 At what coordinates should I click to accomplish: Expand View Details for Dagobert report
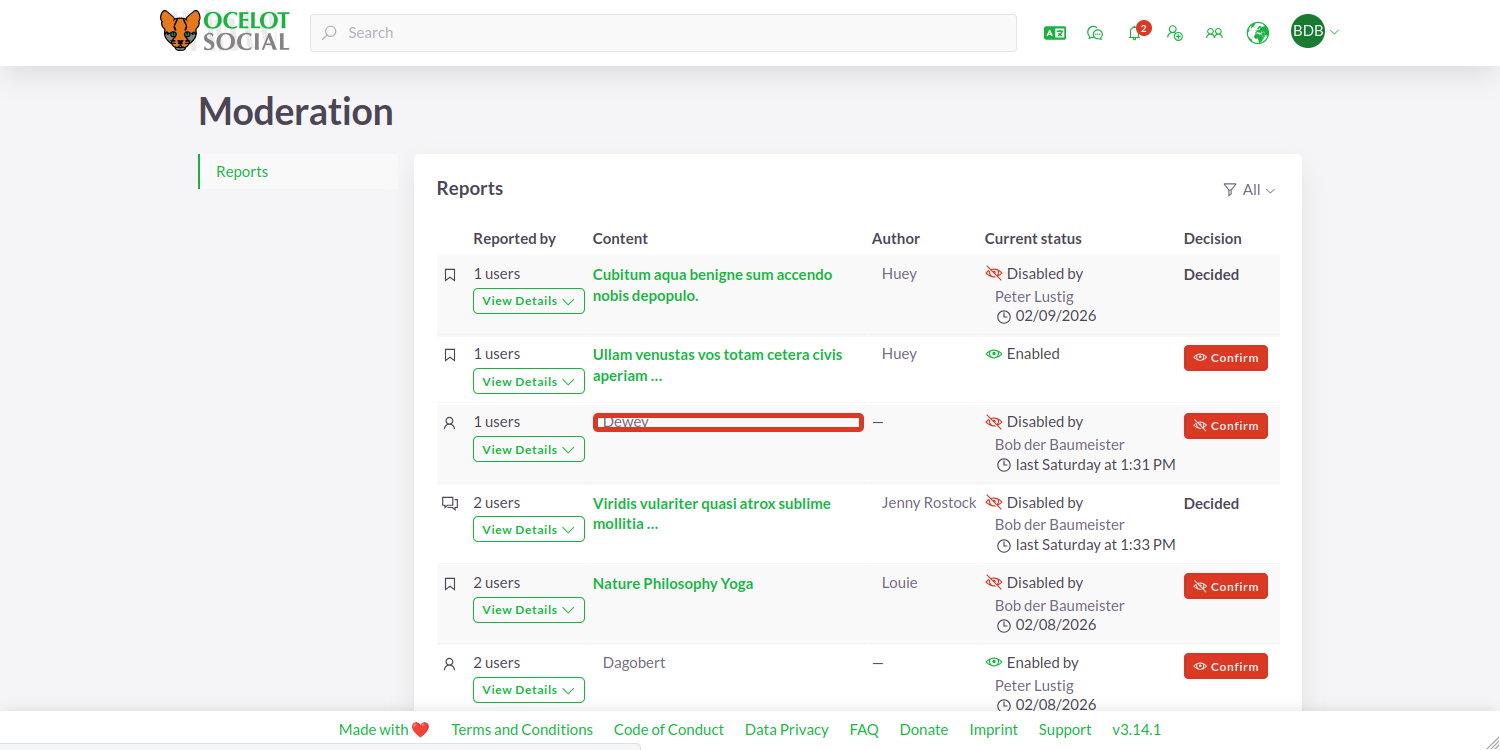click(528, 690)
